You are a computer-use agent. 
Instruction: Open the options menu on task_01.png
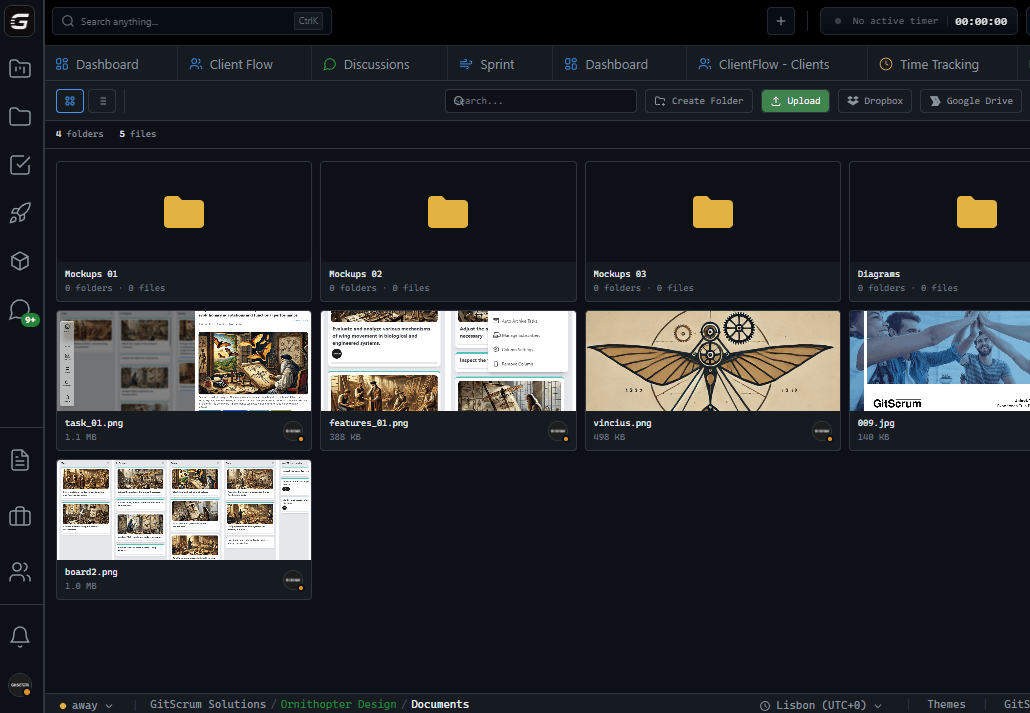pyautogui.click(x=294, y=432)
